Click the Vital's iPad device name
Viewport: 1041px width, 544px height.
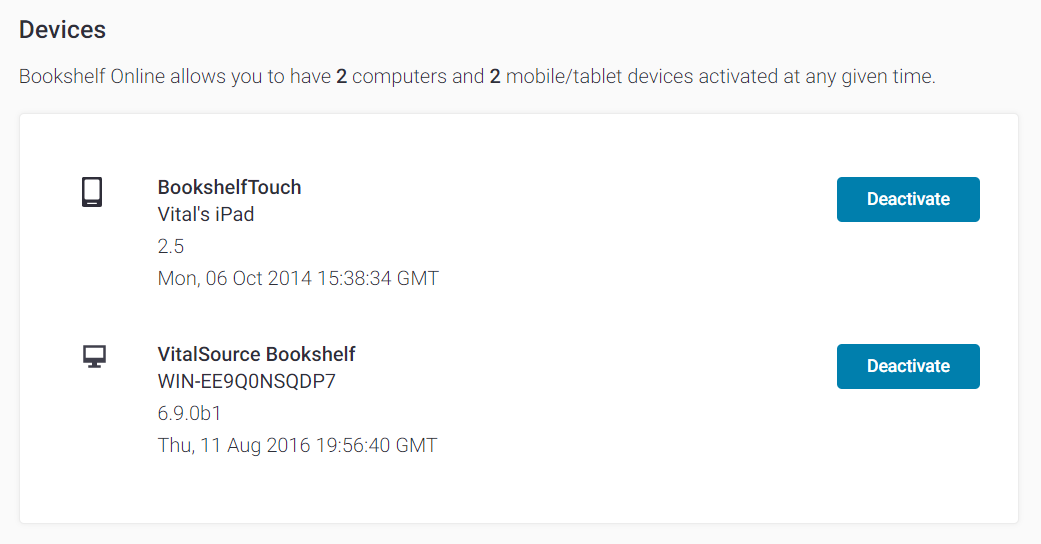click(x=206, y=215)
